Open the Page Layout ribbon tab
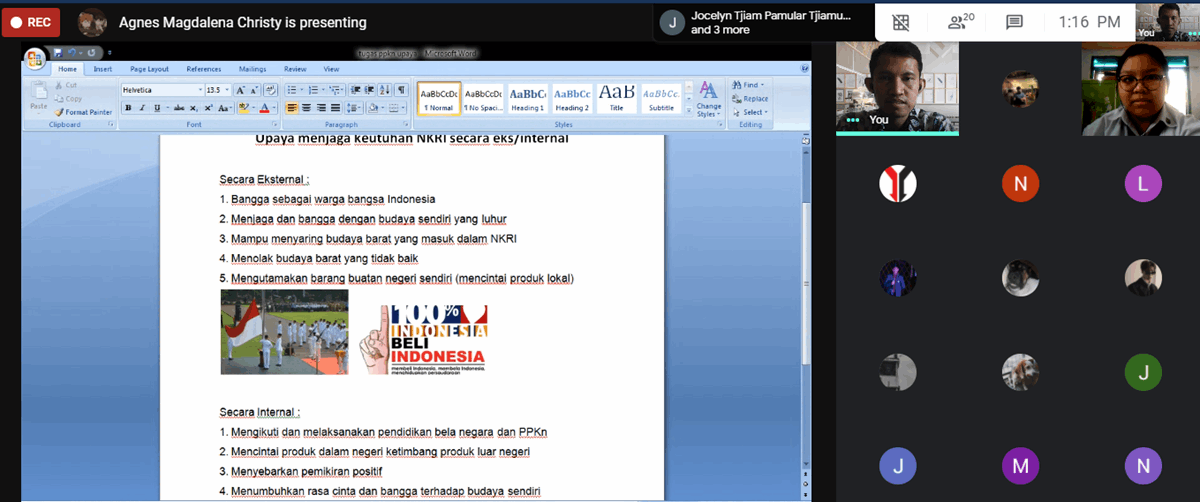The width and height of the screenshot is (1200, 502). (x=149, y=69)
